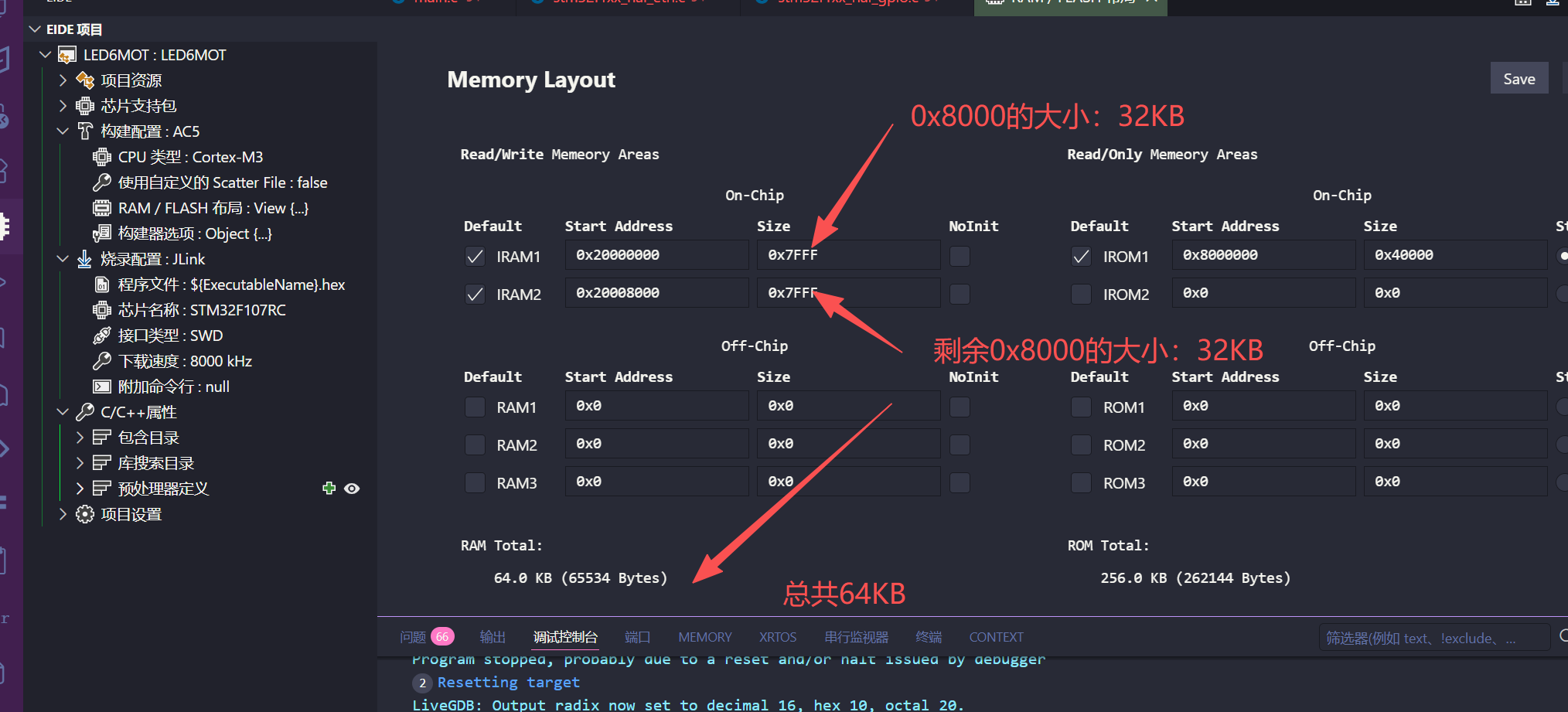
Task: Collapse the 烧录配置 : JLink node
Action: pos(63,259)
